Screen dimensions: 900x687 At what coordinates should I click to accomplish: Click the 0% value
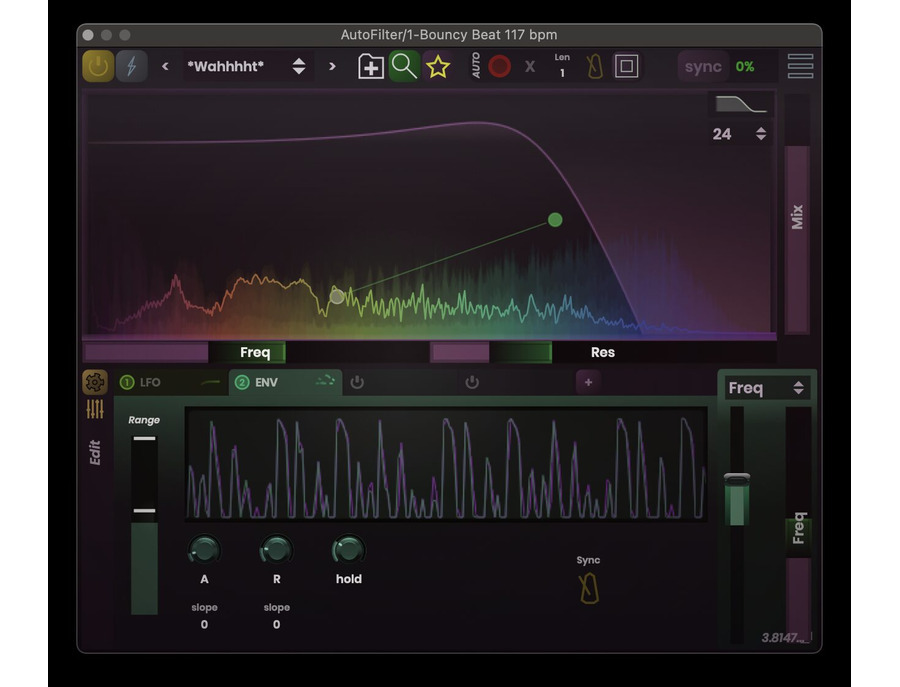[745, 67]
